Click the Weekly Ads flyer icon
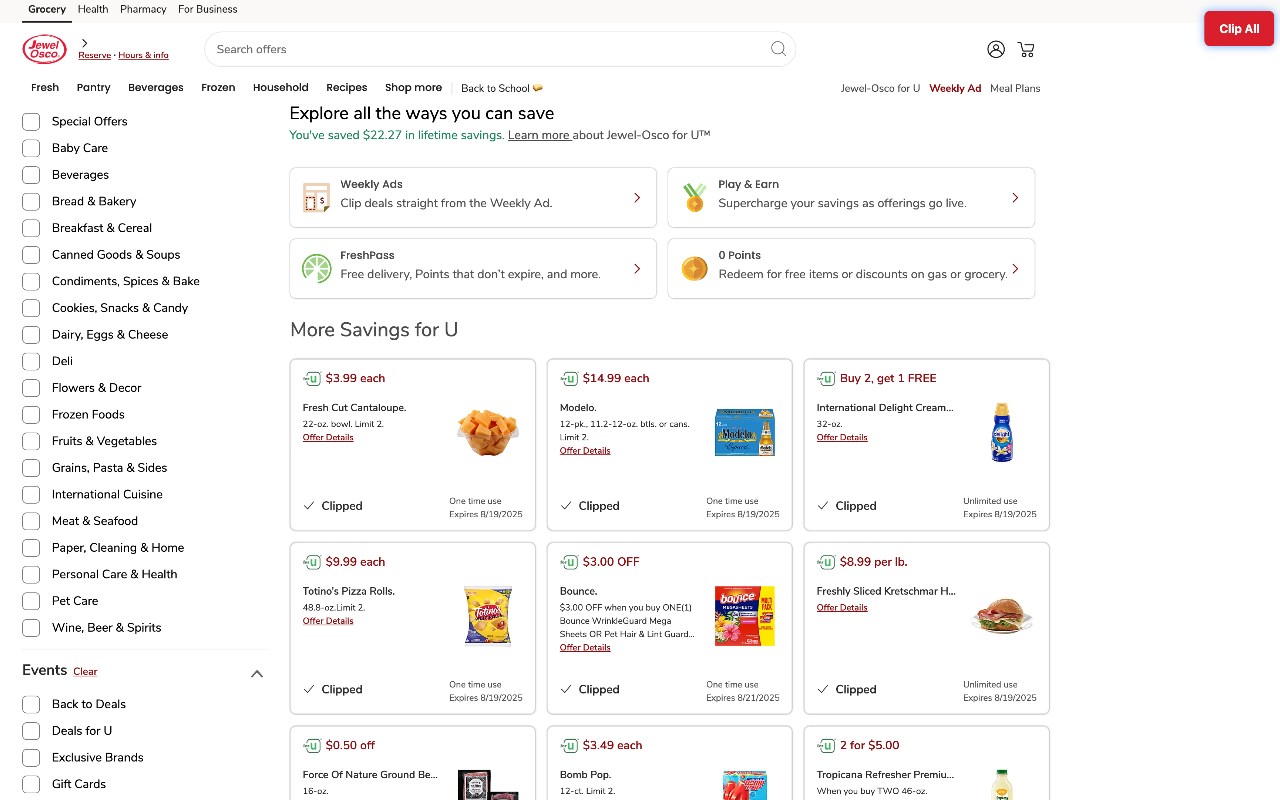 pos(316,197)
